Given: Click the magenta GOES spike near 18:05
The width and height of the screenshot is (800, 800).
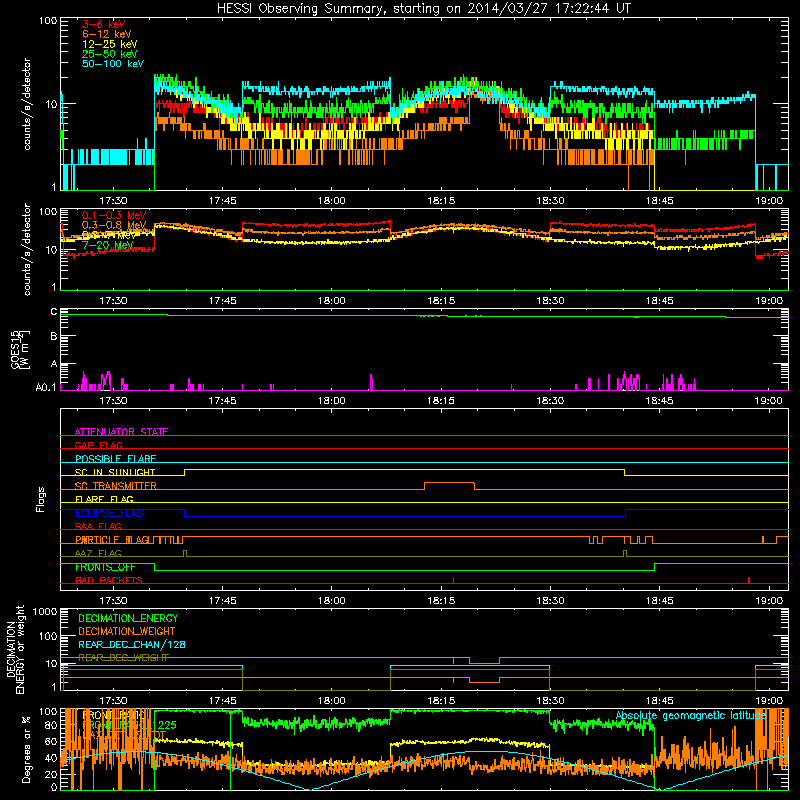Looking at the screenshot, I should coord(371,382).
